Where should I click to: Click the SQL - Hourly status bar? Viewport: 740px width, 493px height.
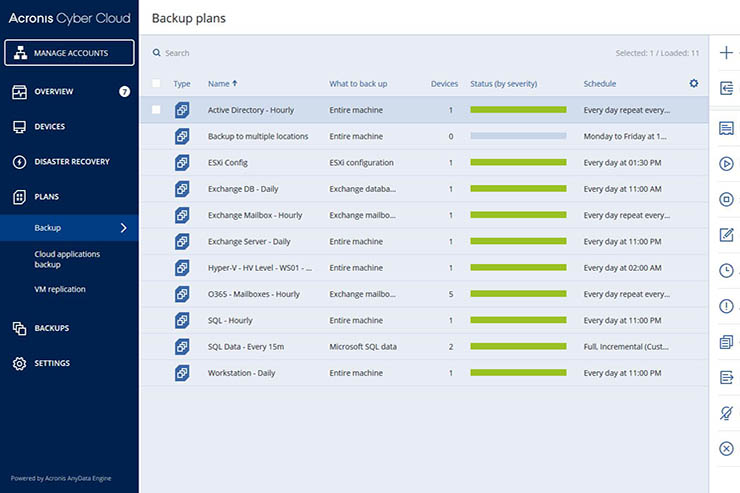(x=518, y=320)
